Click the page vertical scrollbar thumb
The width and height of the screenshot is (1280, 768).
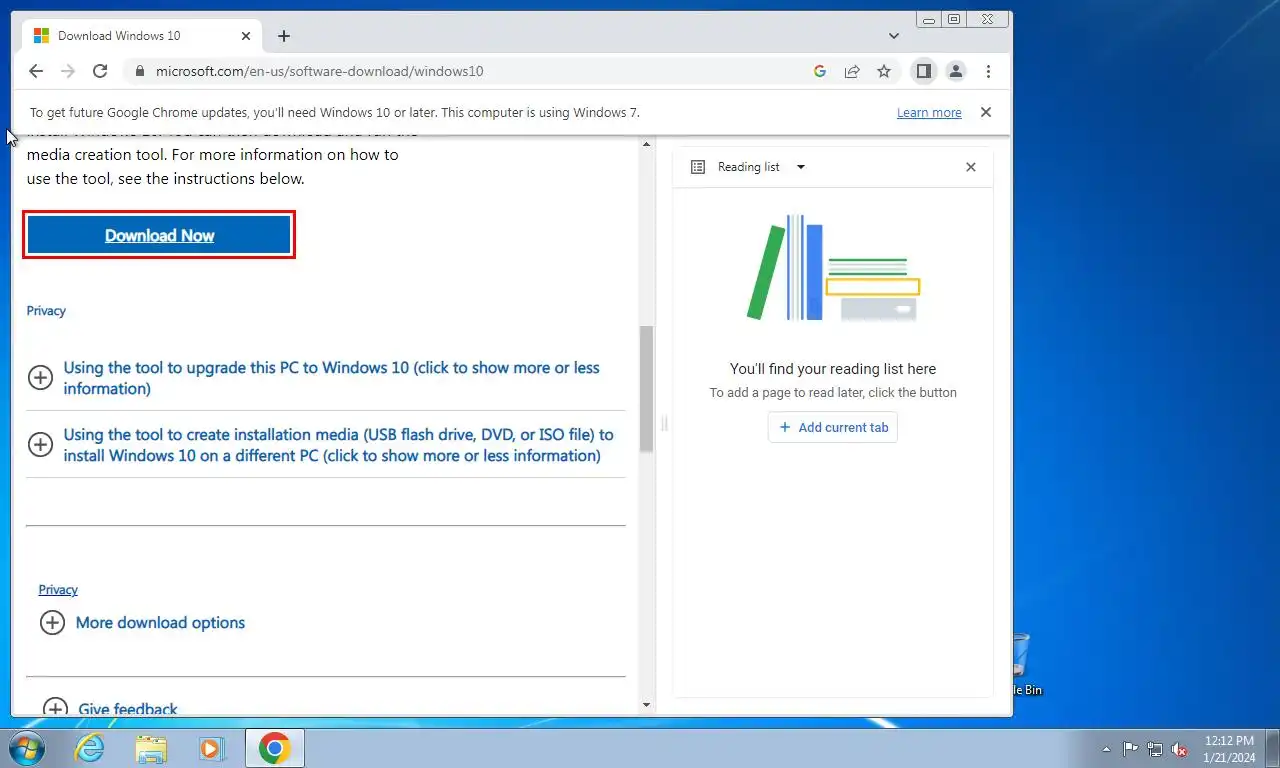point(646,388)
